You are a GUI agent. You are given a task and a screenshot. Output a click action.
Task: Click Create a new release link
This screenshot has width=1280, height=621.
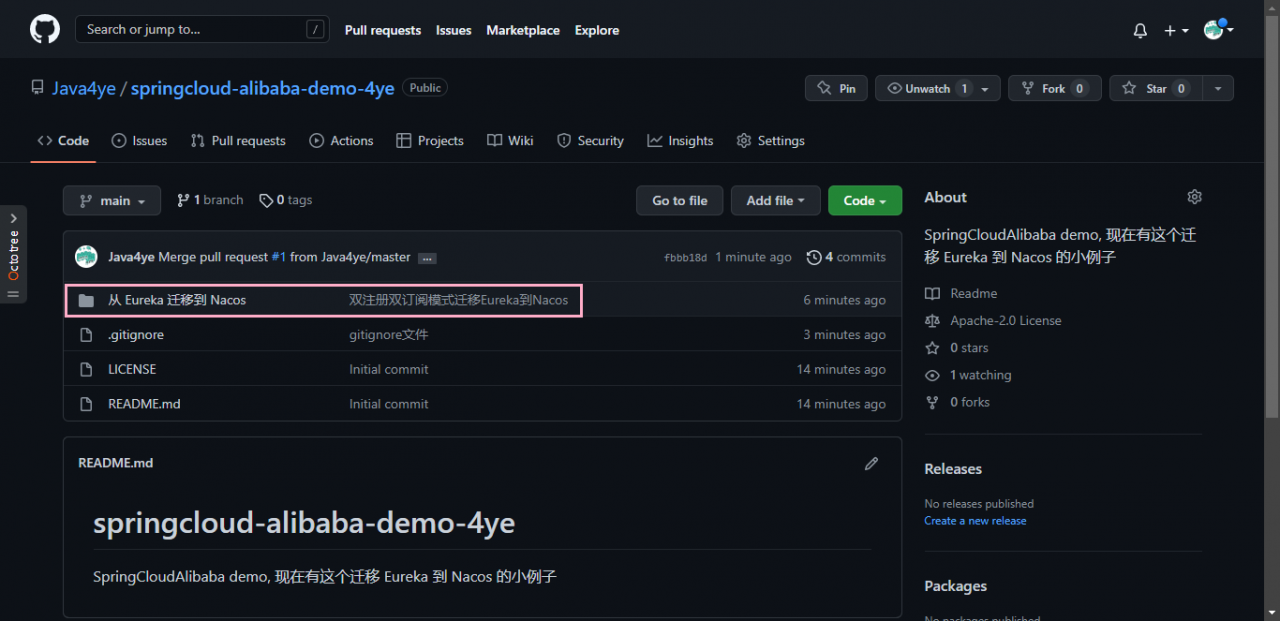tap(975, 521)
